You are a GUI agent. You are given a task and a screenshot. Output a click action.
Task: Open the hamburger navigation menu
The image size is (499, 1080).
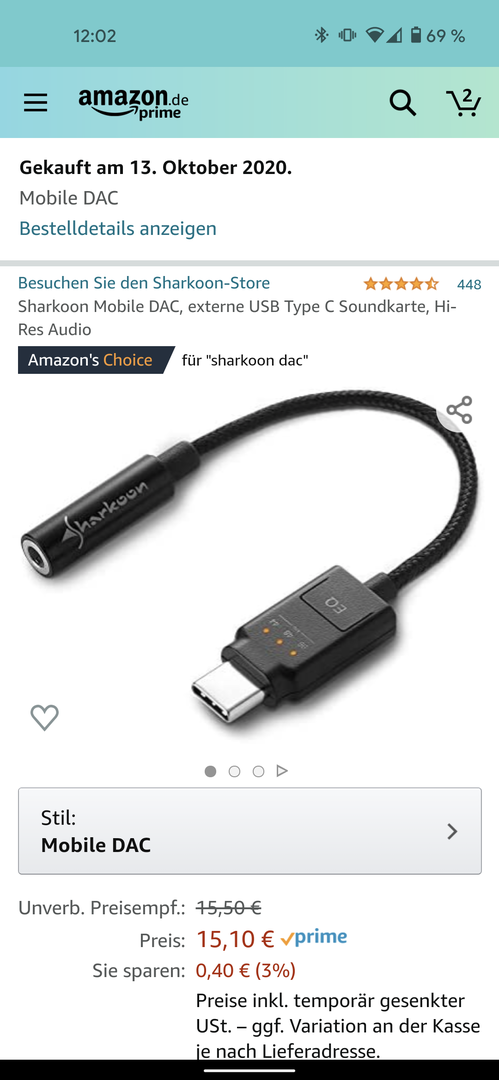click(36, 103)
